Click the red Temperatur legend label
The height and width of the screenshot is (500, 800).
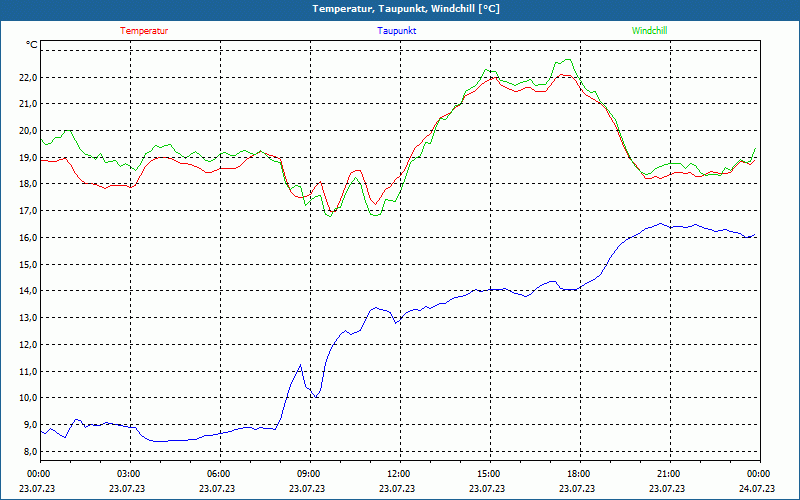[144, 31]
